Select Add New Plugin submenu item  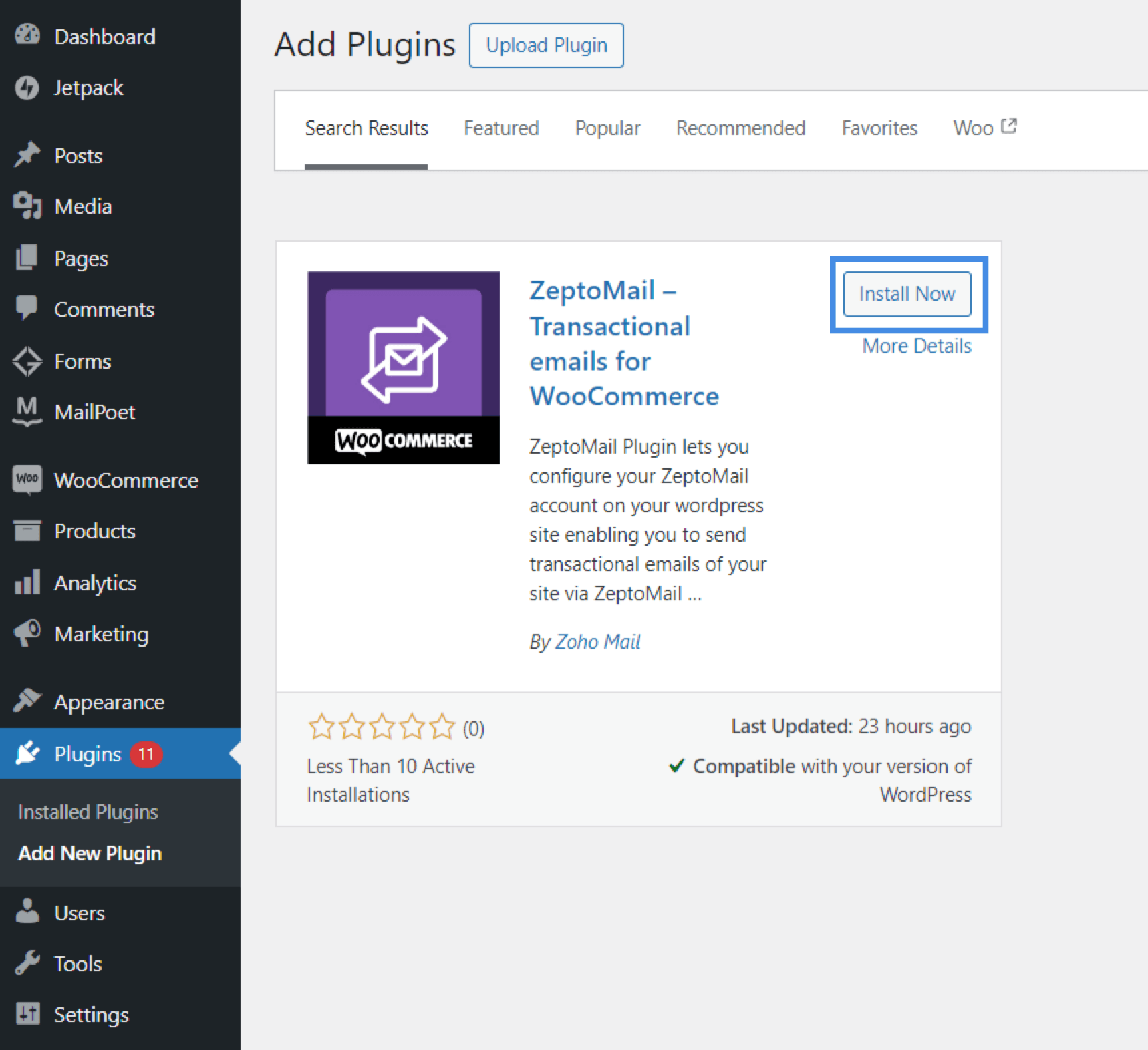coord(90,853)
